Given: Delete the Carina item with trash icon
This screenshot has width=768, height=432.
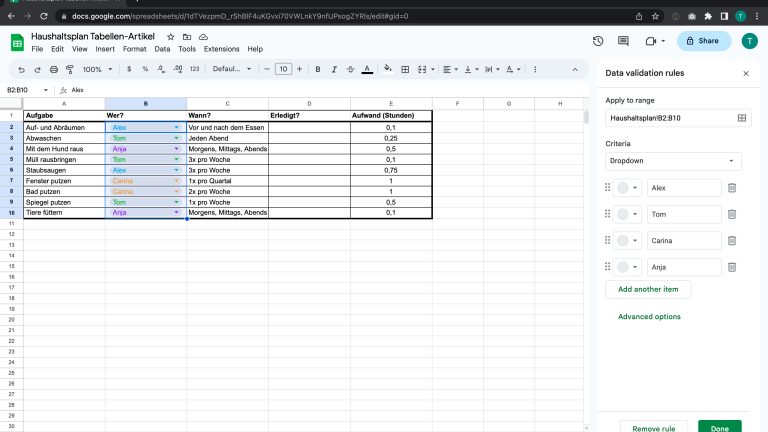Looking at the screenshot, I should coord(732,240).
